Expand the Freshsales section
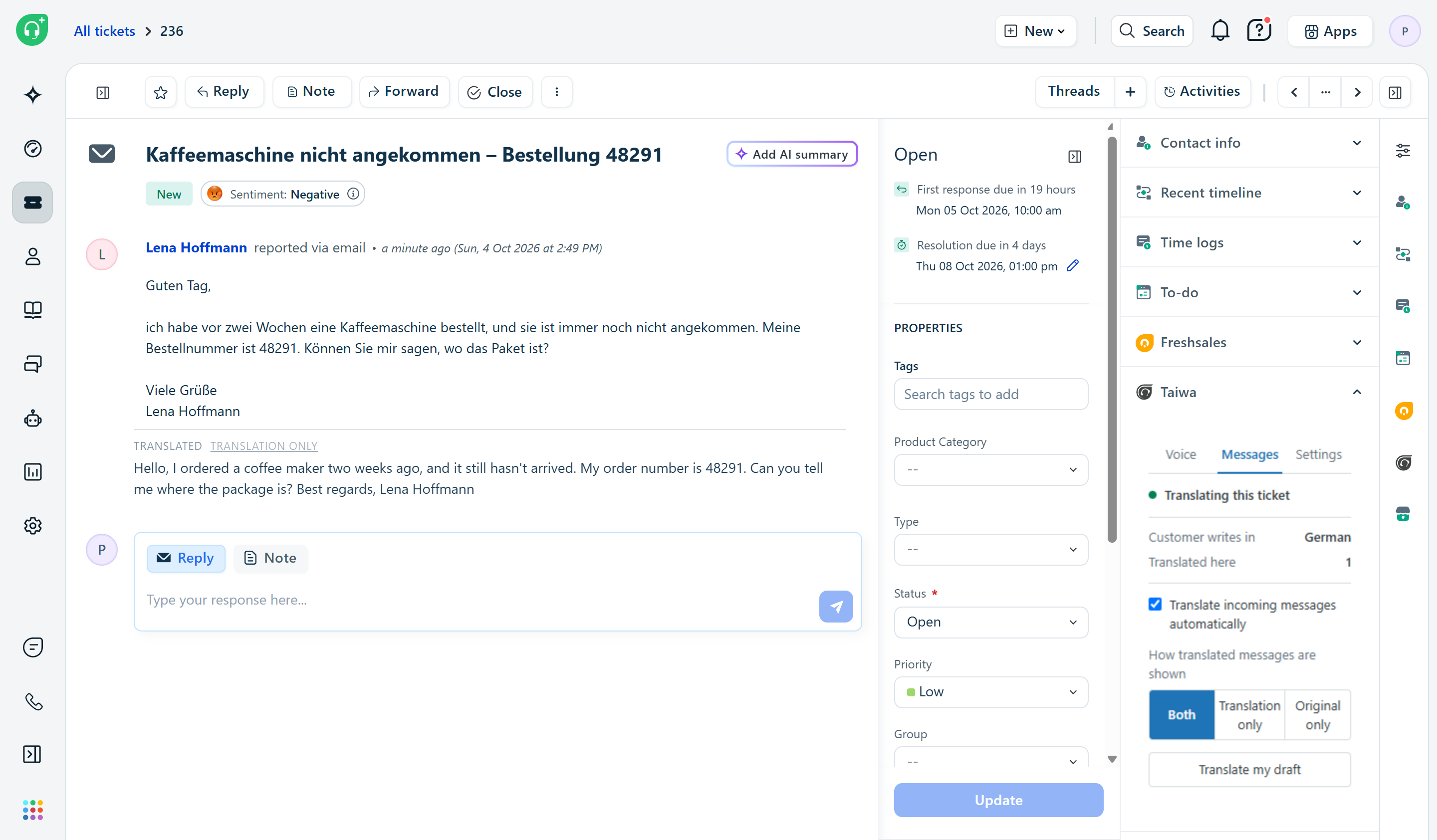1437x840 pixels. point(1249,342)
